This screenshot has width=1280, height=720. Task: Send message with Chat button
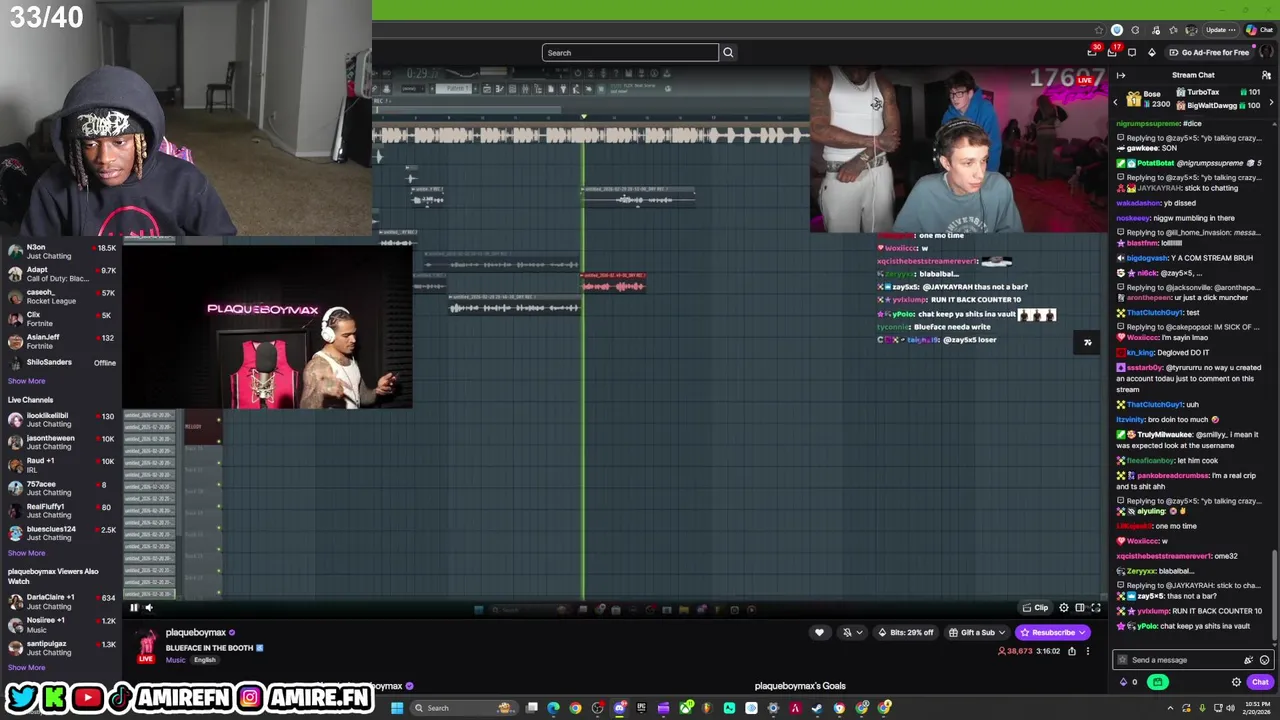(1259, 682)
